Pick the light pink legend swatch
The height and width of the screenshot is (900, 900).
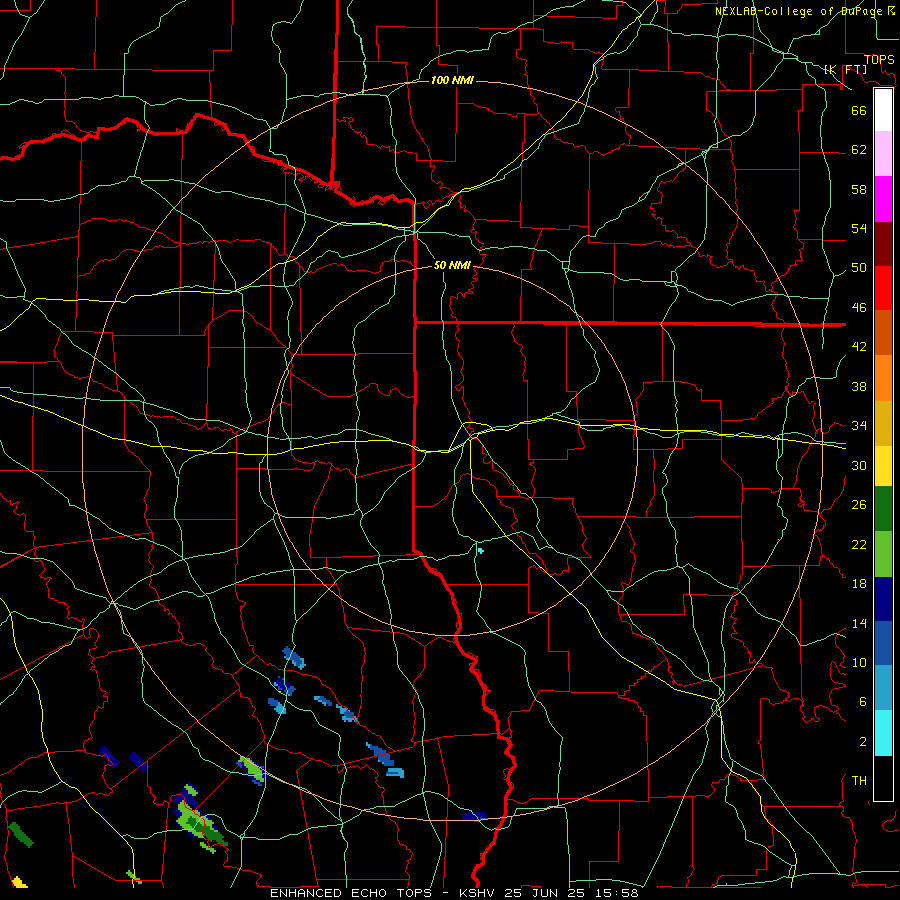[883, 154]
